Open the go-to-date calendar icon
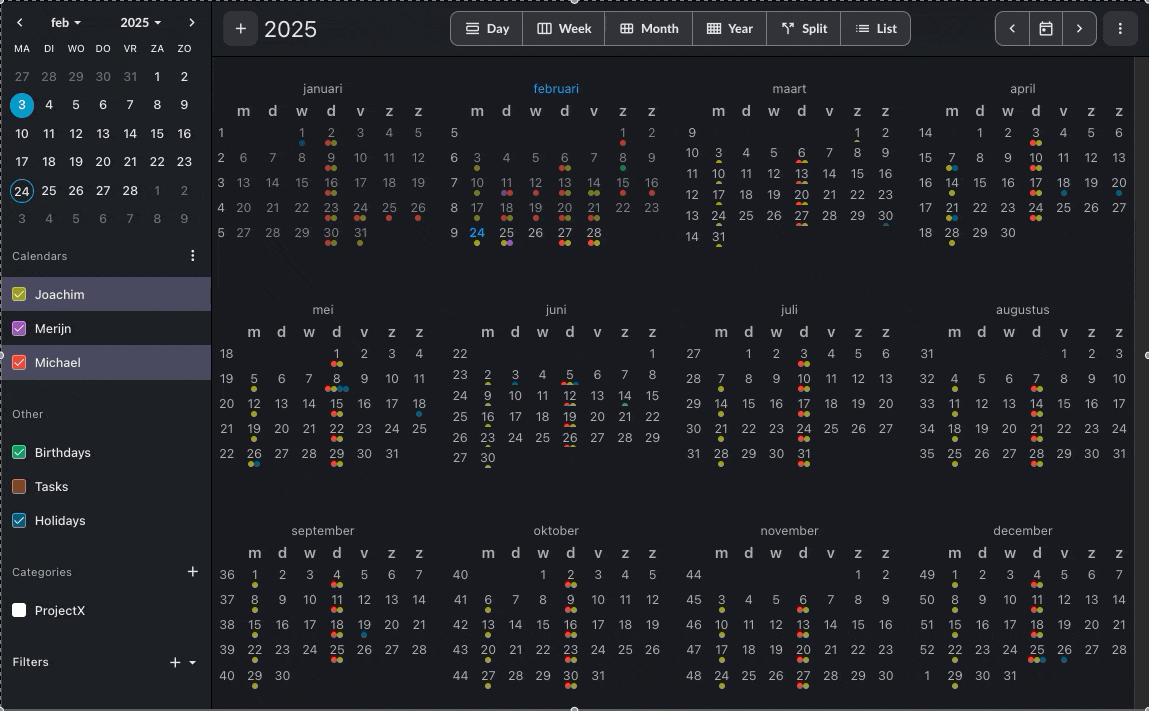 pyautogui.click(x=1046, y=29)
